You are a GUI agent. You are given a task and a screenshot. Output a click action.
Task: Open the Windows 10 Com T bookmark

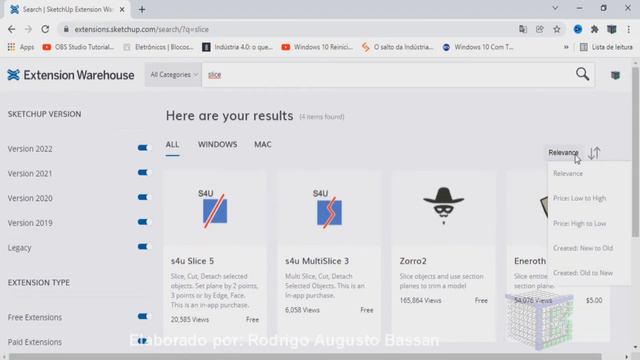pos(478,47)
